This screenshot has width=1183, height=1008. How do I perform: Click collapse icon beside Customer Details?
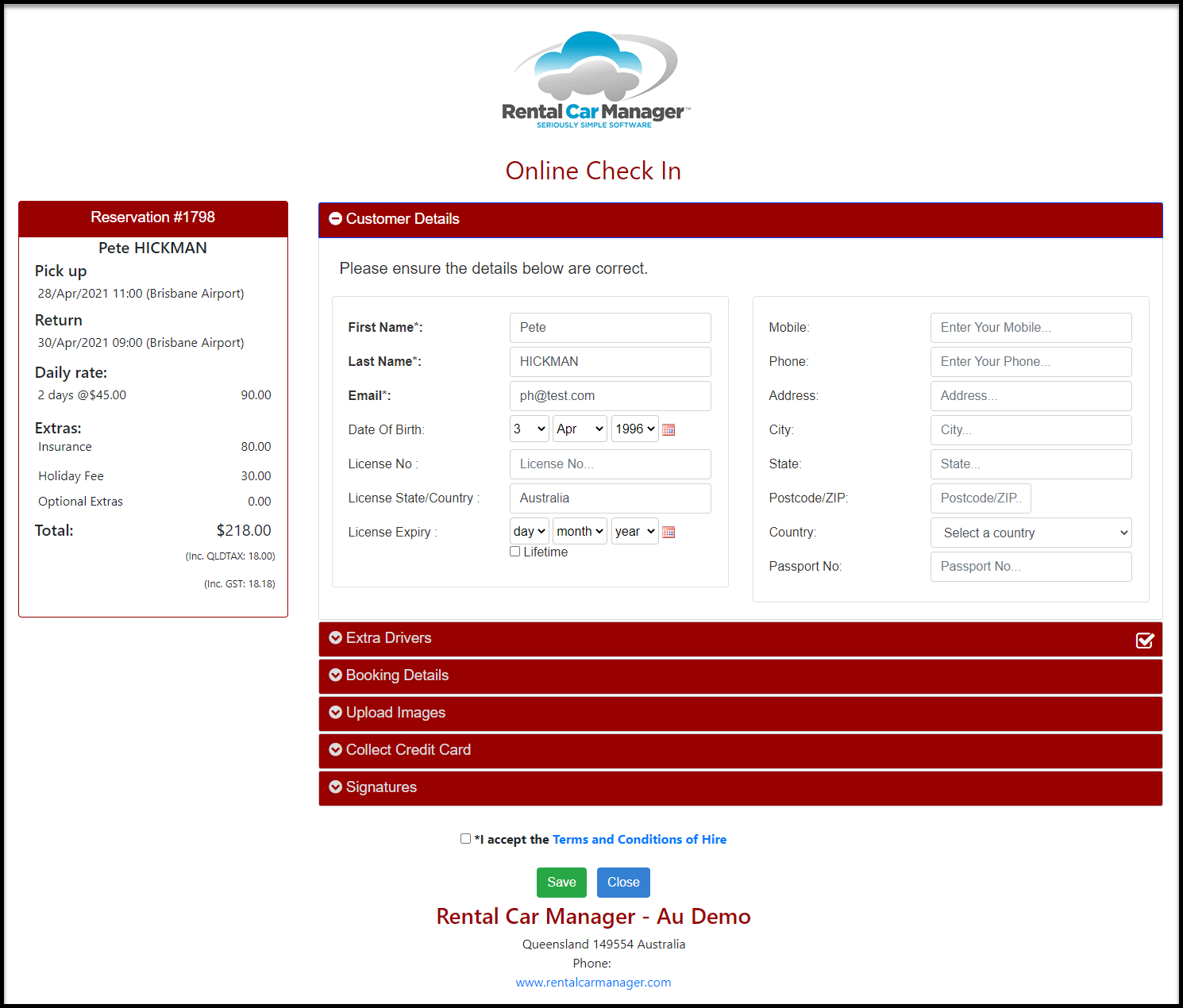point(335,218)
